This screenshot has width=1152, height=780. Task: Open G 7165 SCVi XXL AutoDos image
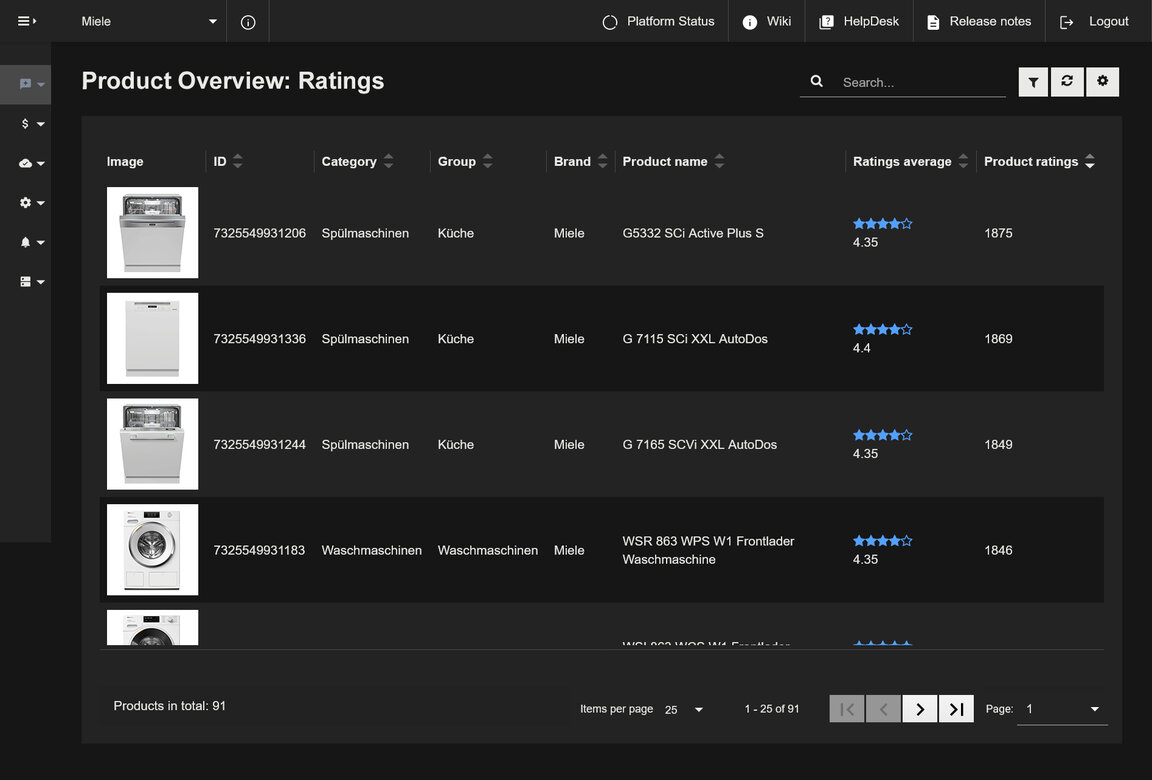pos(152,444)
